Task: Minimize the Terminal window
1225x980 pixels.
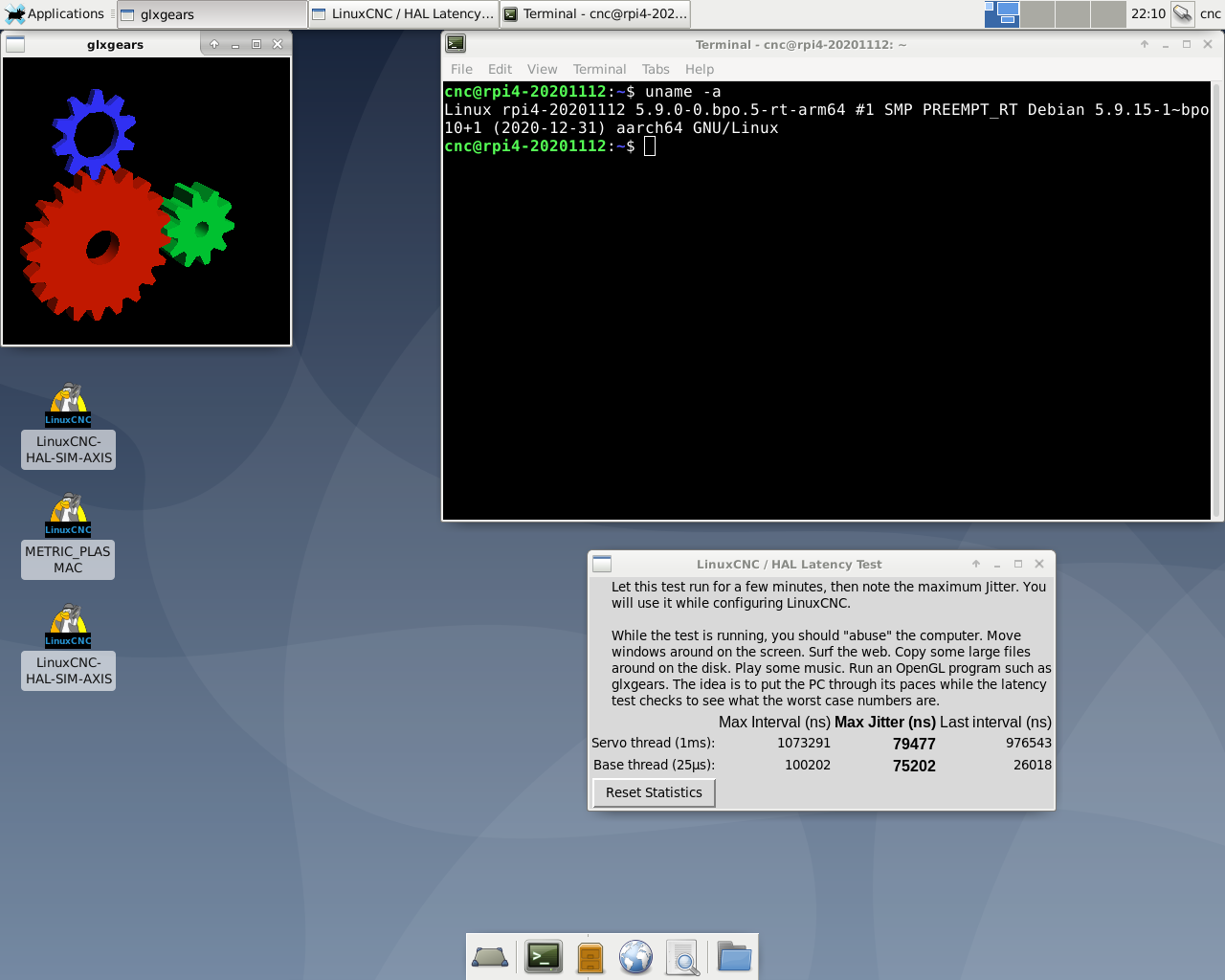Action: 1166,44
